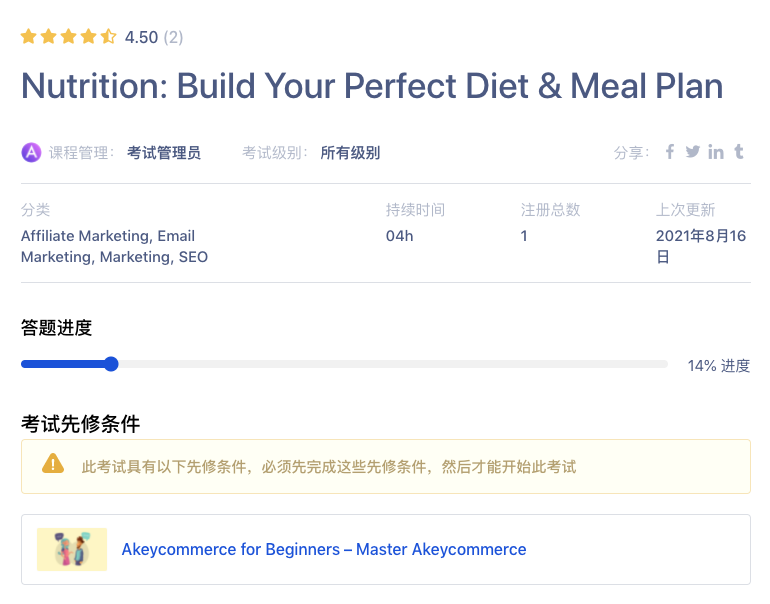The width and height of the screenshot is (770, 604).
Task: Share course on Facebook
Action: point(669,152)
